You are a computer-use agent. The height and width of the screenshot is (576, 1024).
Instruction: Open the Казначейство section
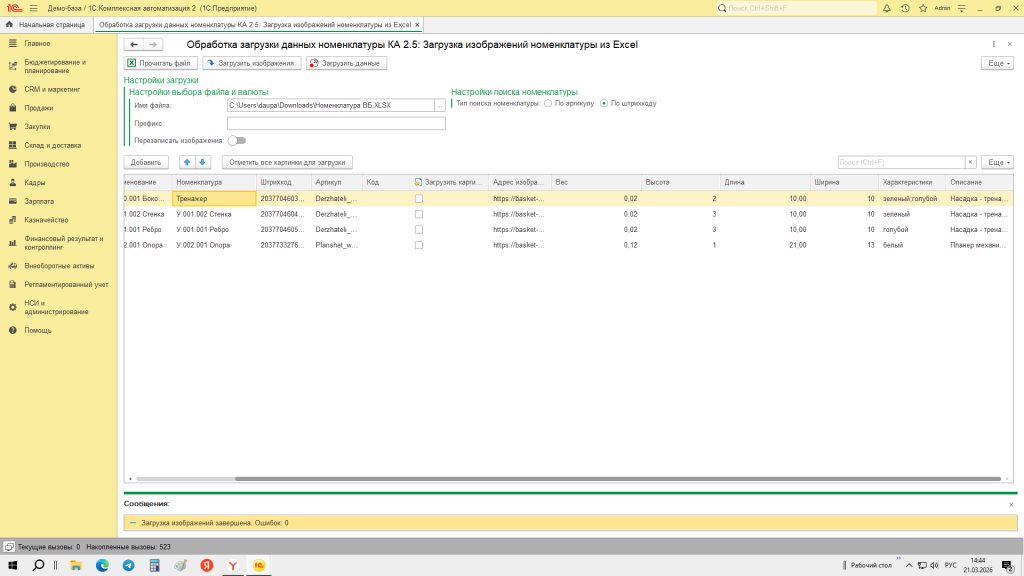[x=46, y=220]
